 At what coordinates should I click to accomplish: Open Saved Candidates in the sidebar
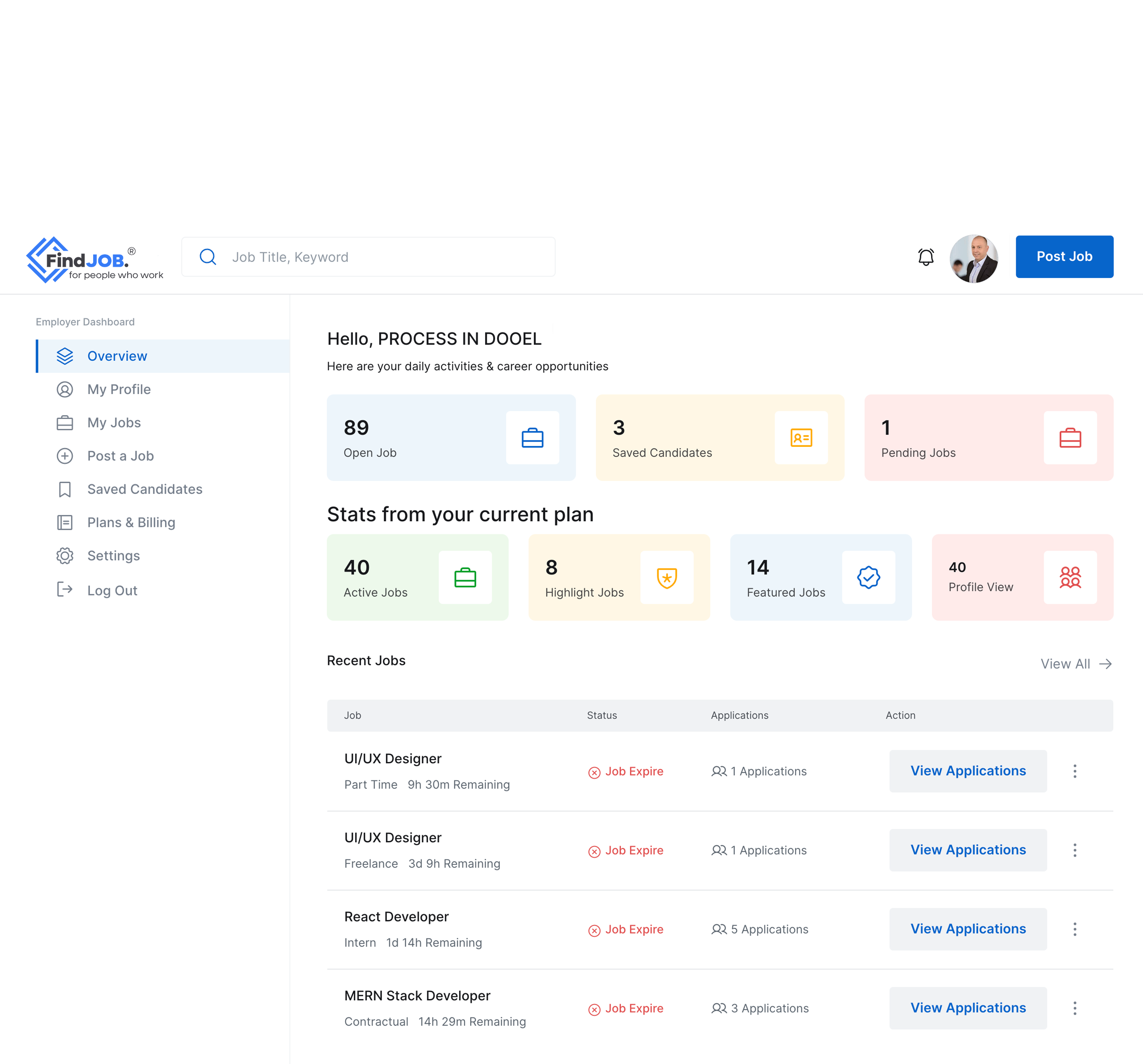(x=163, y=489)
